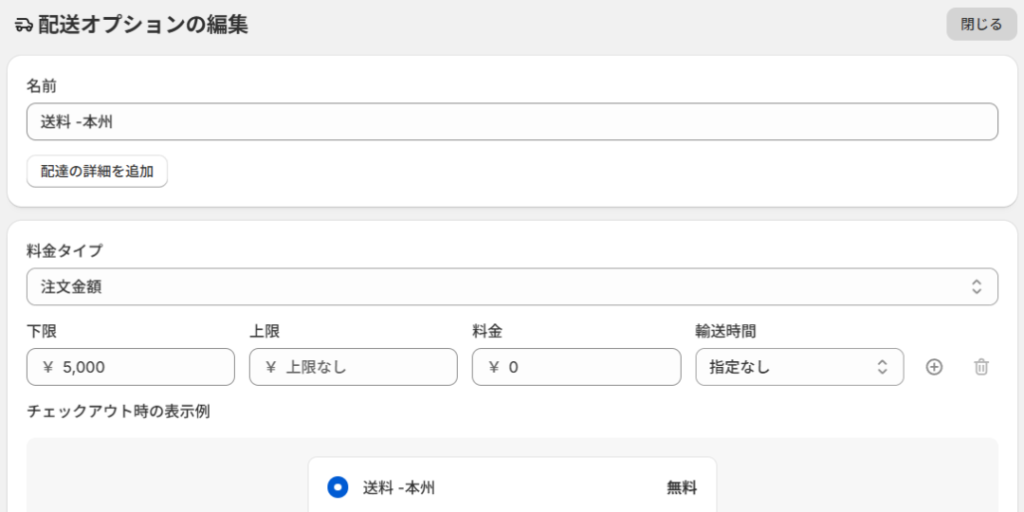Click the 閉じる button
This screenshot has width=1024, height=512.
981,25
